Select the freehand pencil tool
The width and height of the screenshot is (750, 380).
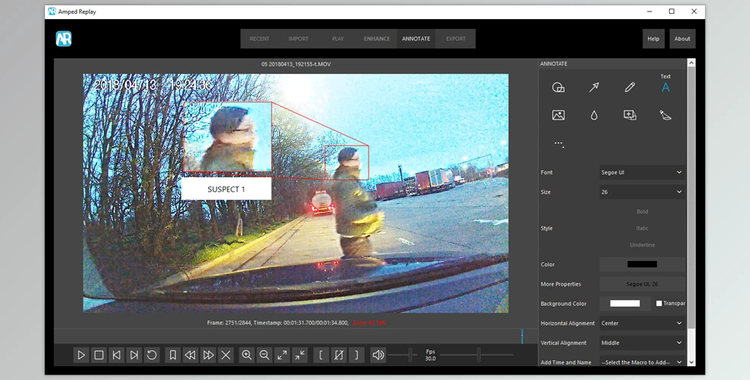pyautogui.click(x=629, y=87)
